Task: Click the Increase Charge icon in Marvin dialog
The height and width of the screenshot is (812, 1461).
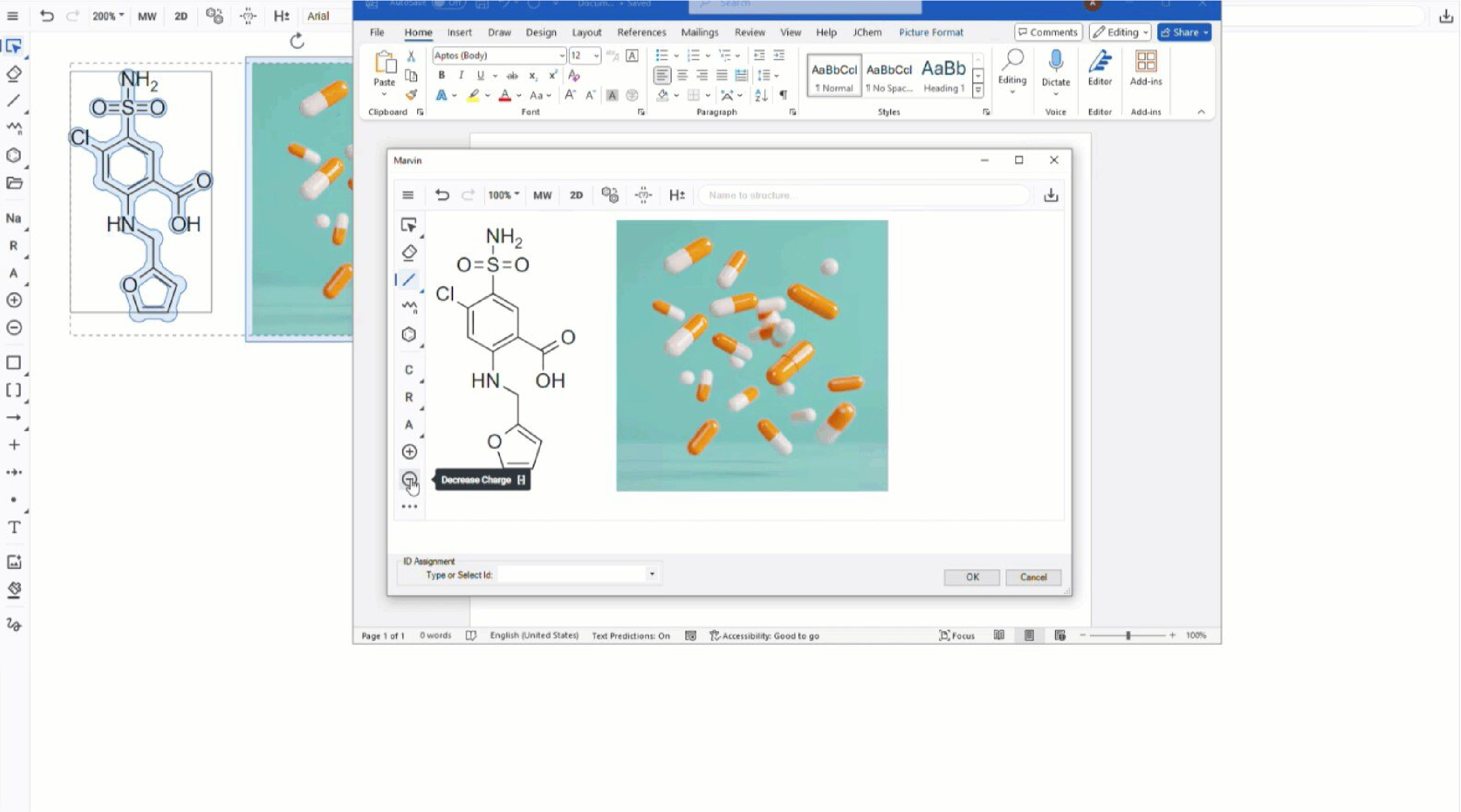Action: pyautogui.click(x=409, y=452)
